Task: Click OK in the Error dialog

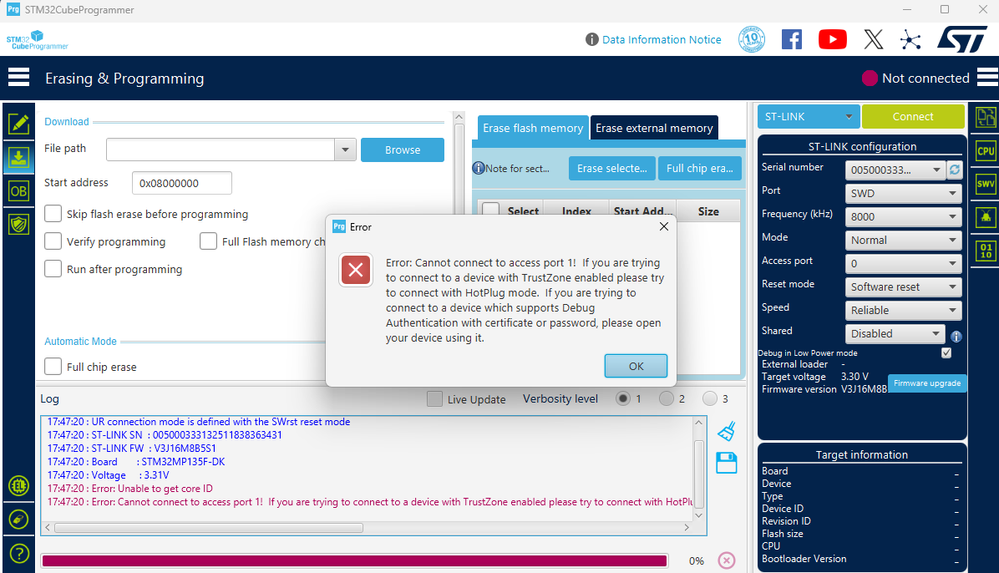Action: (636, 366)
